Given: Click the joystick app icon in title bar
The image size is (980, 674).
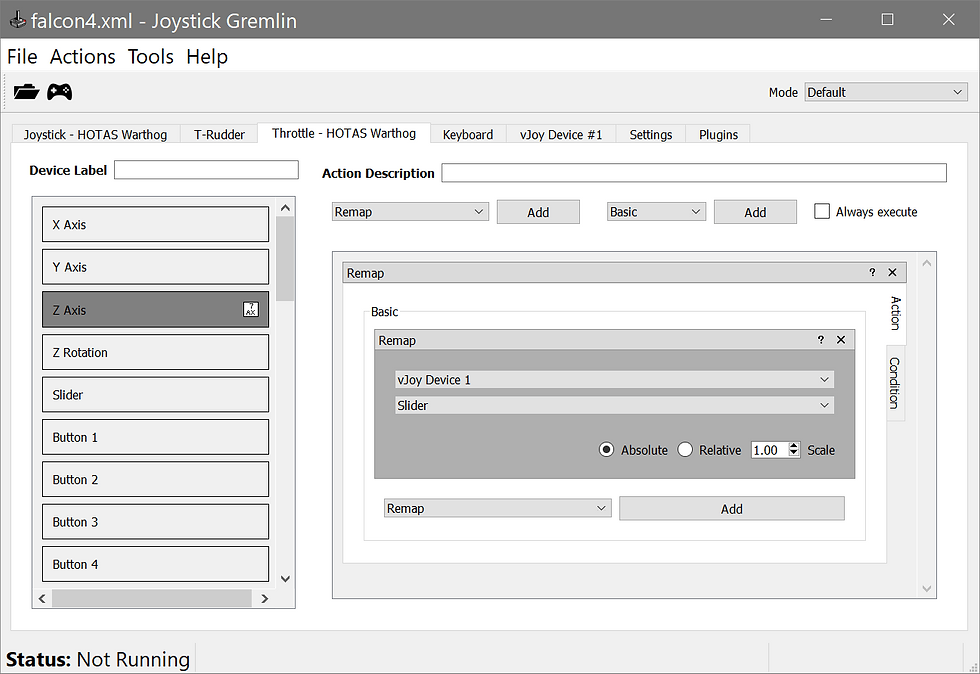Looking at the screenshot, I should tap(18, 20).
